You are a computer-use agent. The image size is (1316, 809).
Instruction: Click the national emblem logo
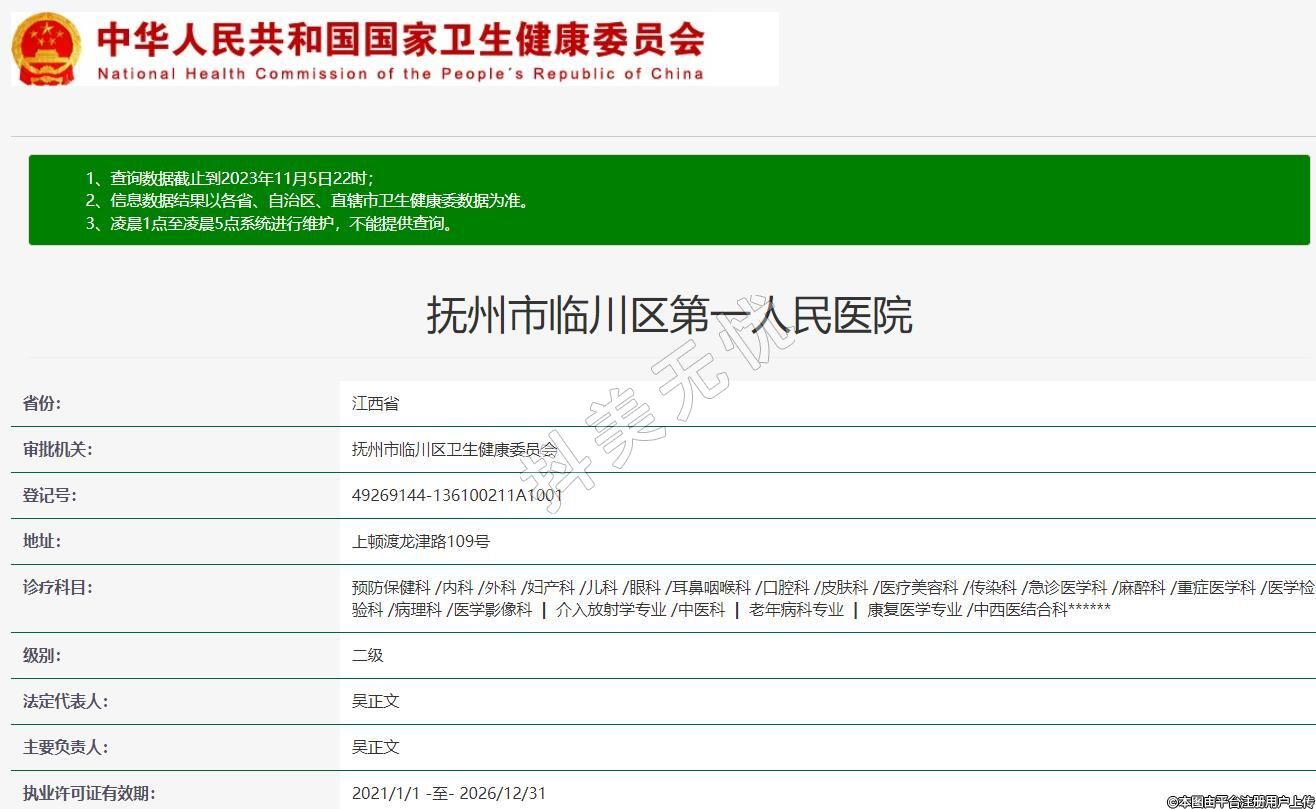(46, 49)
